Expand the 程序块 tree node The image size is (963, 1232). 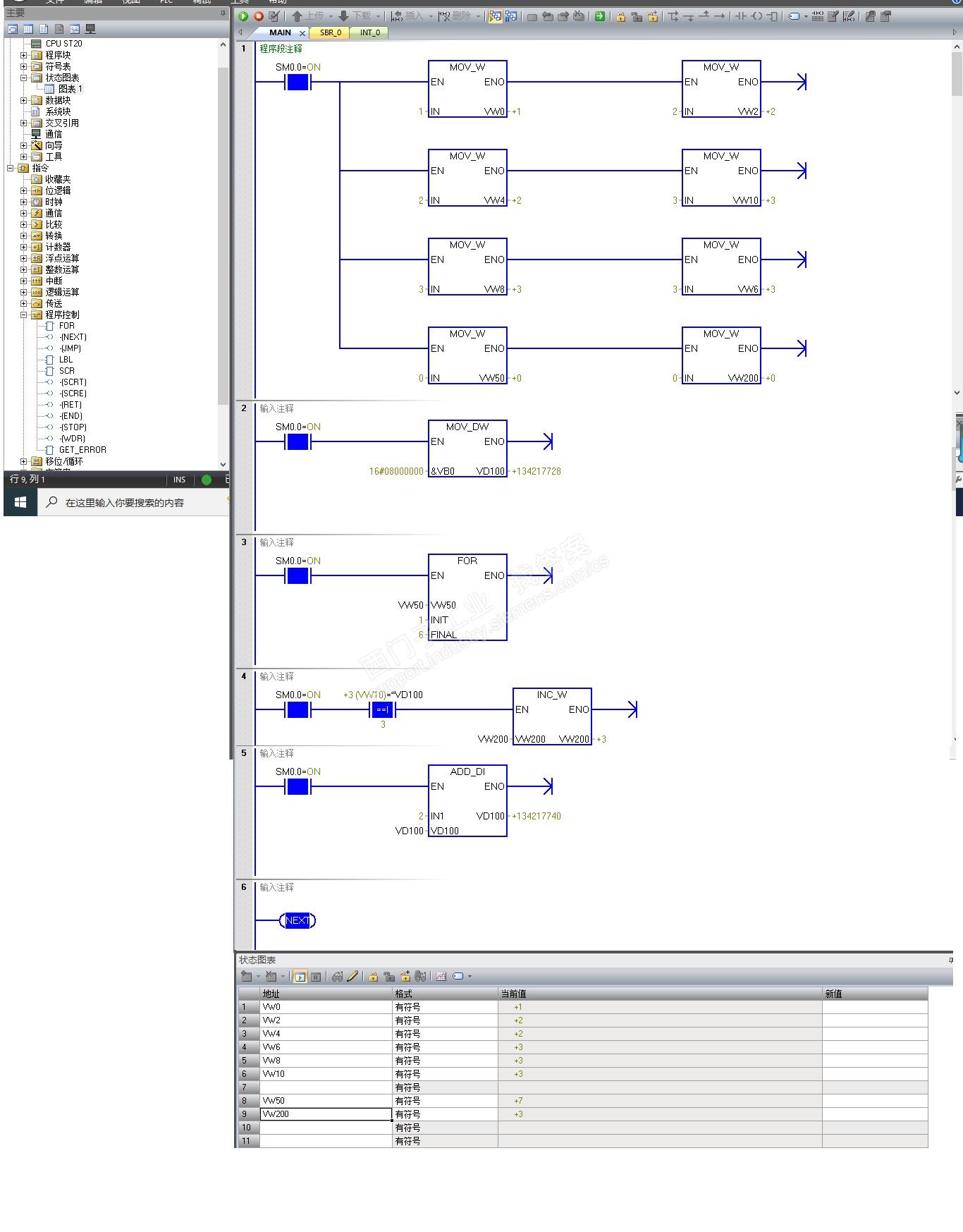point(24,55)
